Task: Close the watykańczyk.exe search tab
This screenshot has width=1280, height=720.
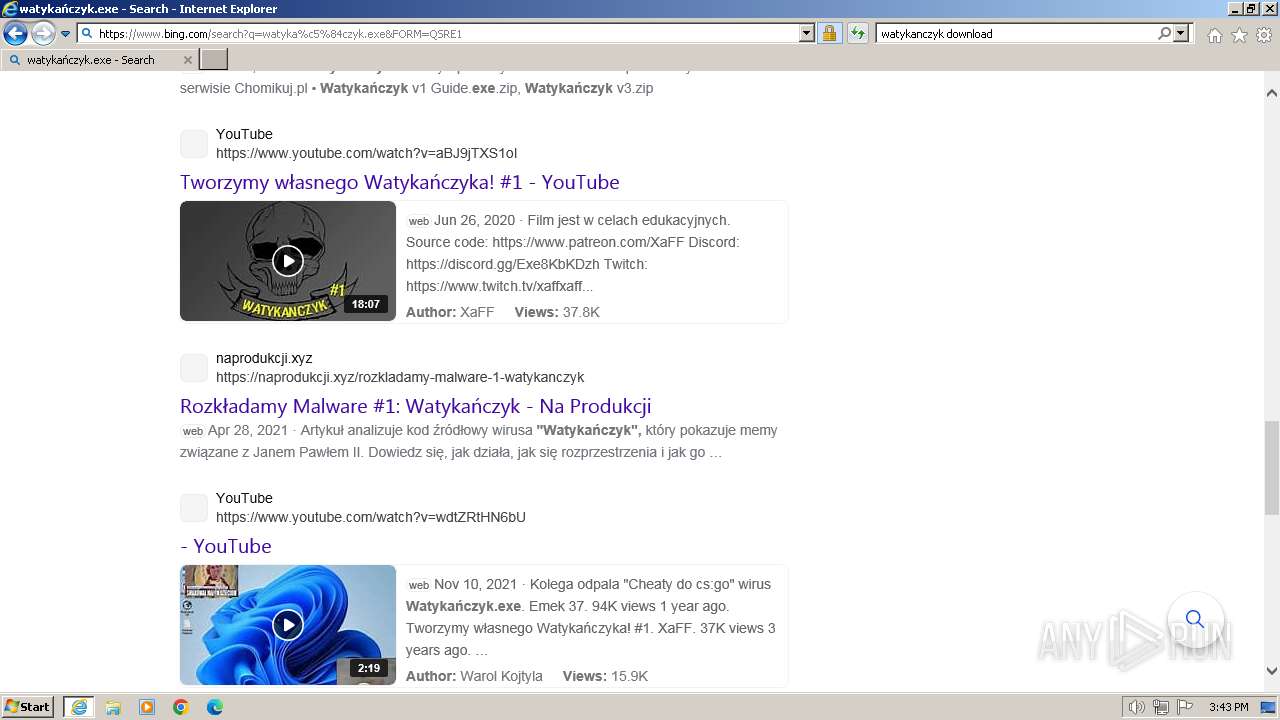Action: click(188, 60)
